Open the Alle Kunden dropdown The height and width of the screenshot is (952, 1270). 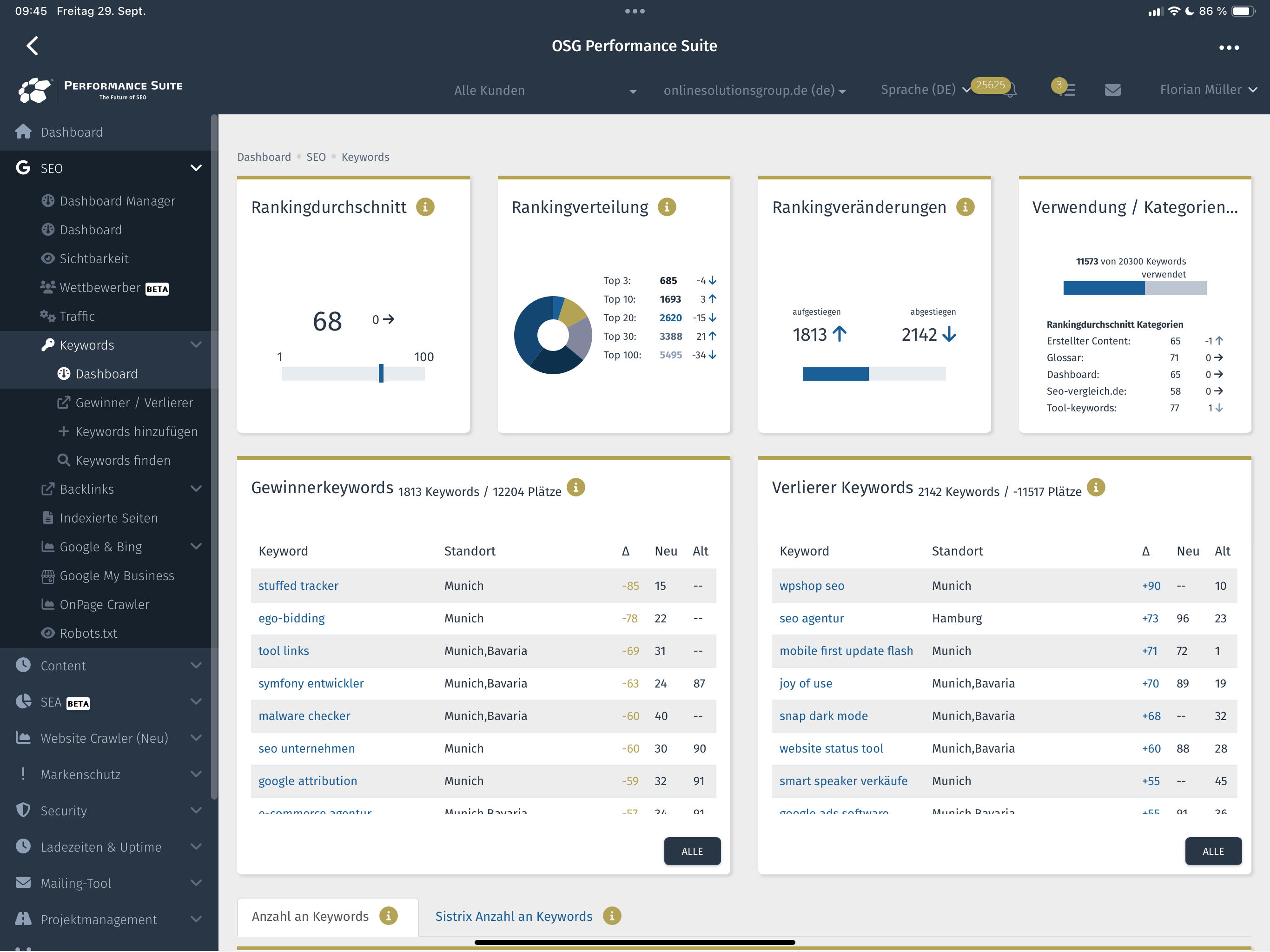coord(545,90)
